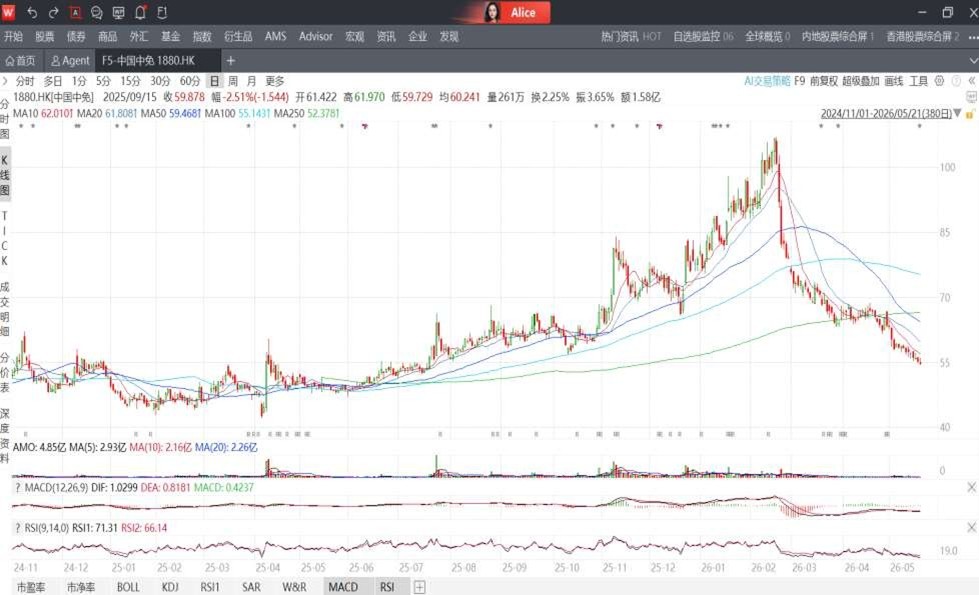Viewport: 979px width, 595px height.
Task: Open the 分时图 side view
Action: (4, 119)
